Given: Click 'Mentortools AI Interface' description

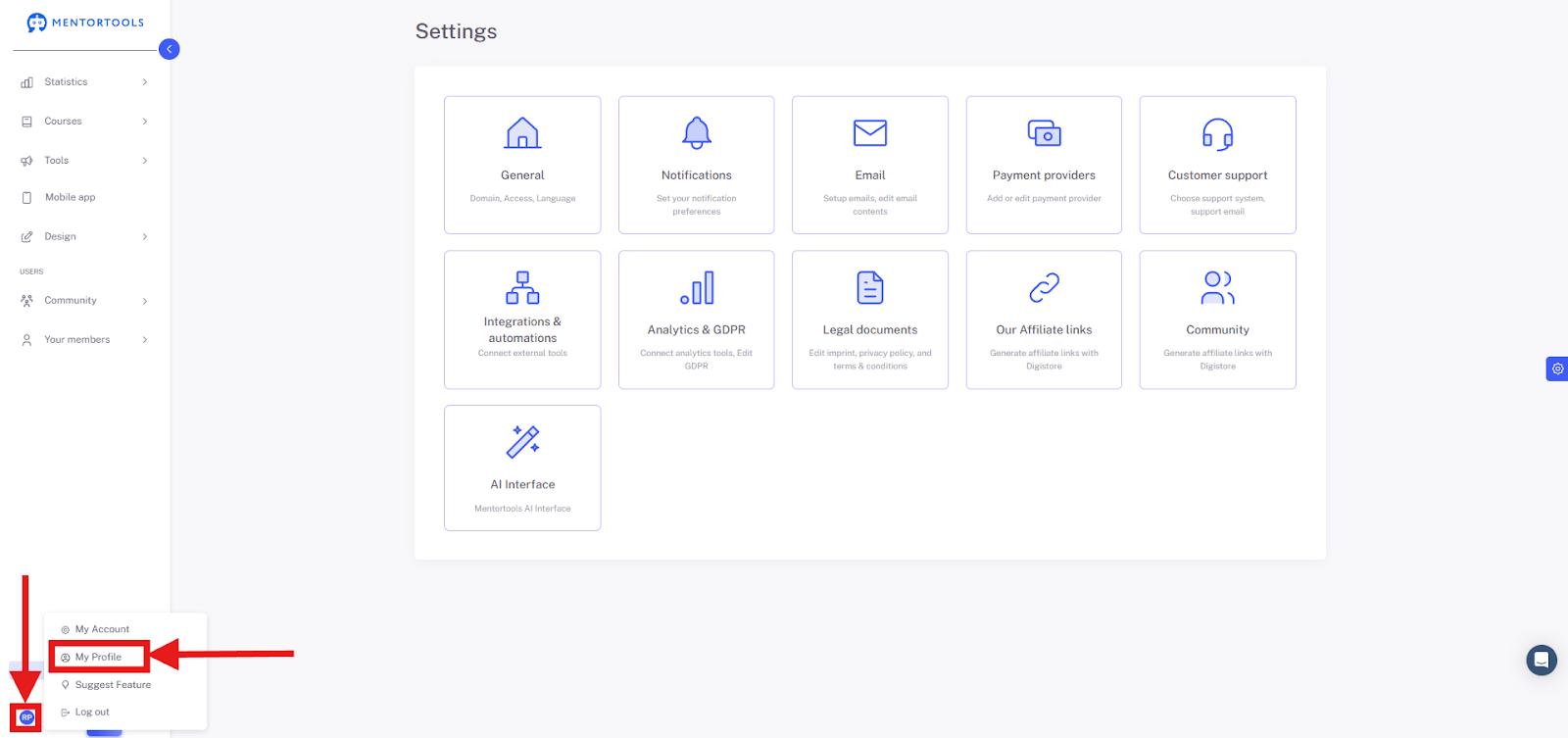Looking at the screenshot, I should tap(522, 509).
